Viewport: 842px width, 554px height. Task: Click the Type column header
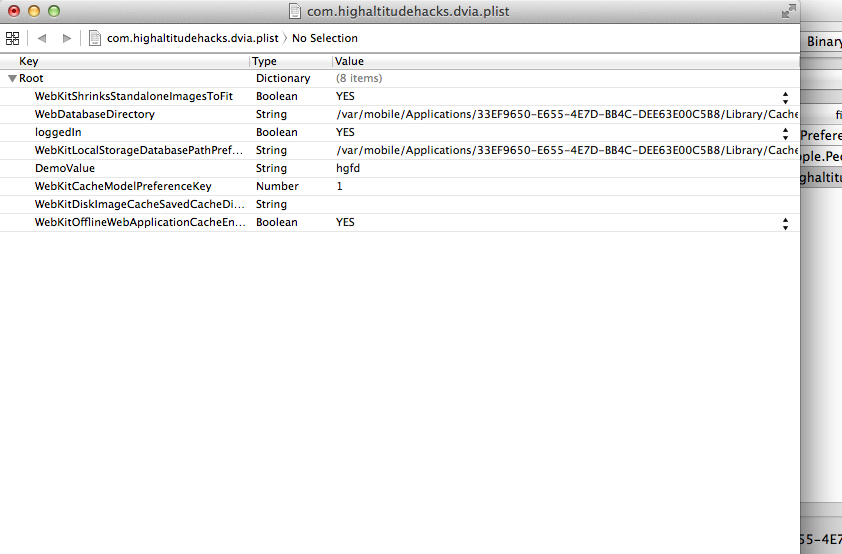(264, 61)
